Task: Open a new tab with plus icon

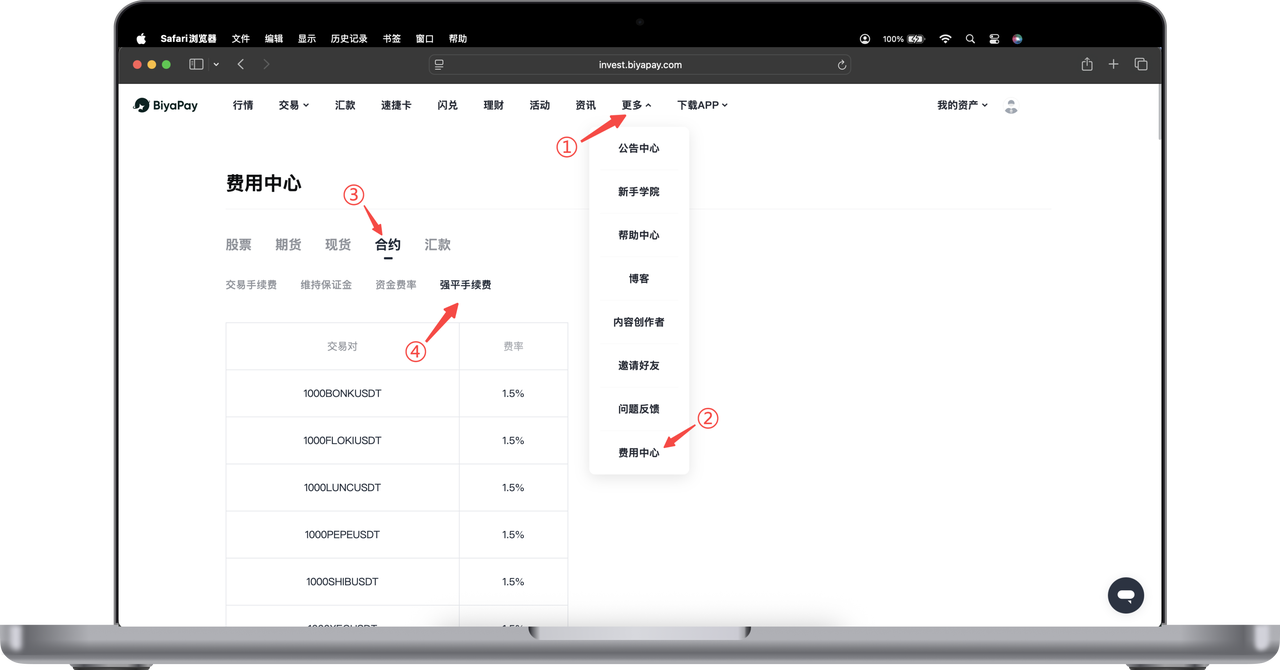Action: pos(1113,64)
